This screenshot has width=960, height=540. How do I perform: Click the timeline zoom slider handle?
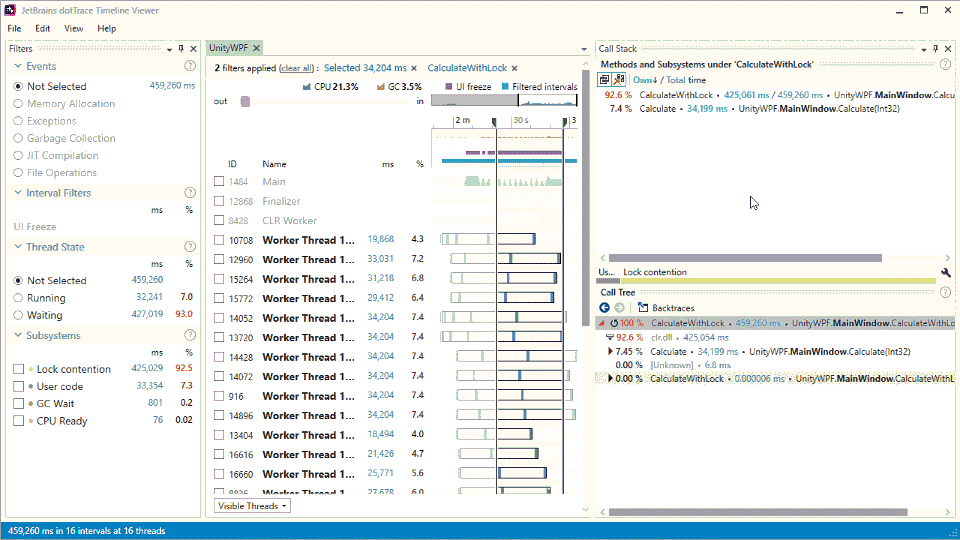pos(245,101)
